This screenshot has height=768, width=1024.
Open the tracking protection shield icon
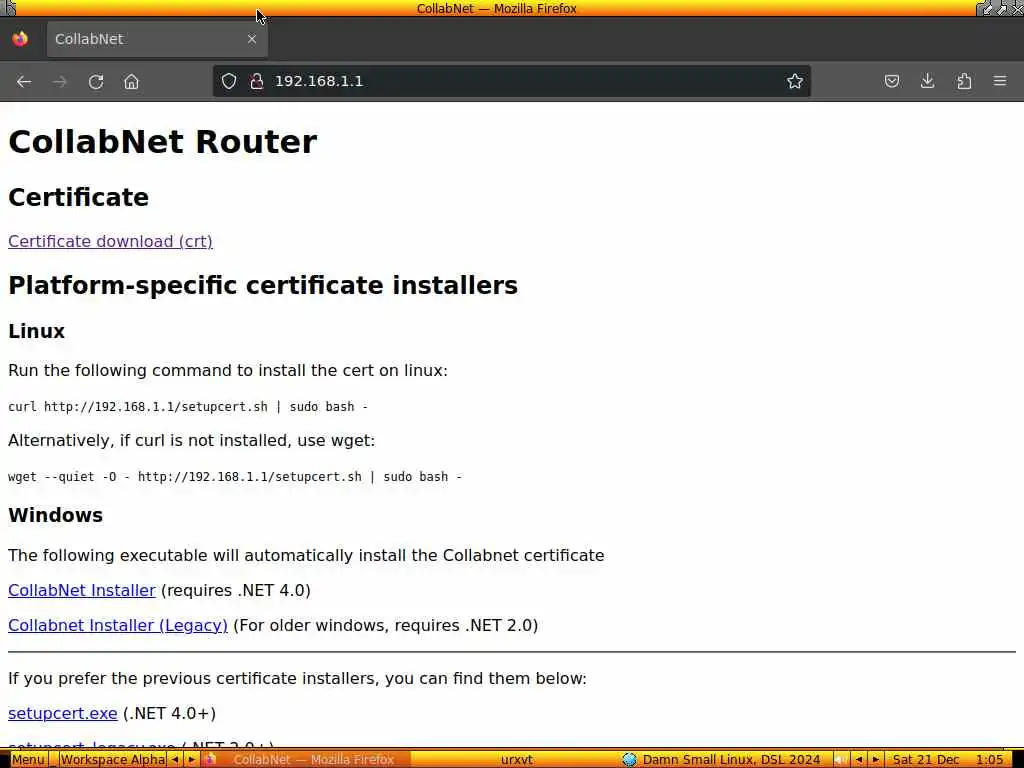tap(229, 81)
